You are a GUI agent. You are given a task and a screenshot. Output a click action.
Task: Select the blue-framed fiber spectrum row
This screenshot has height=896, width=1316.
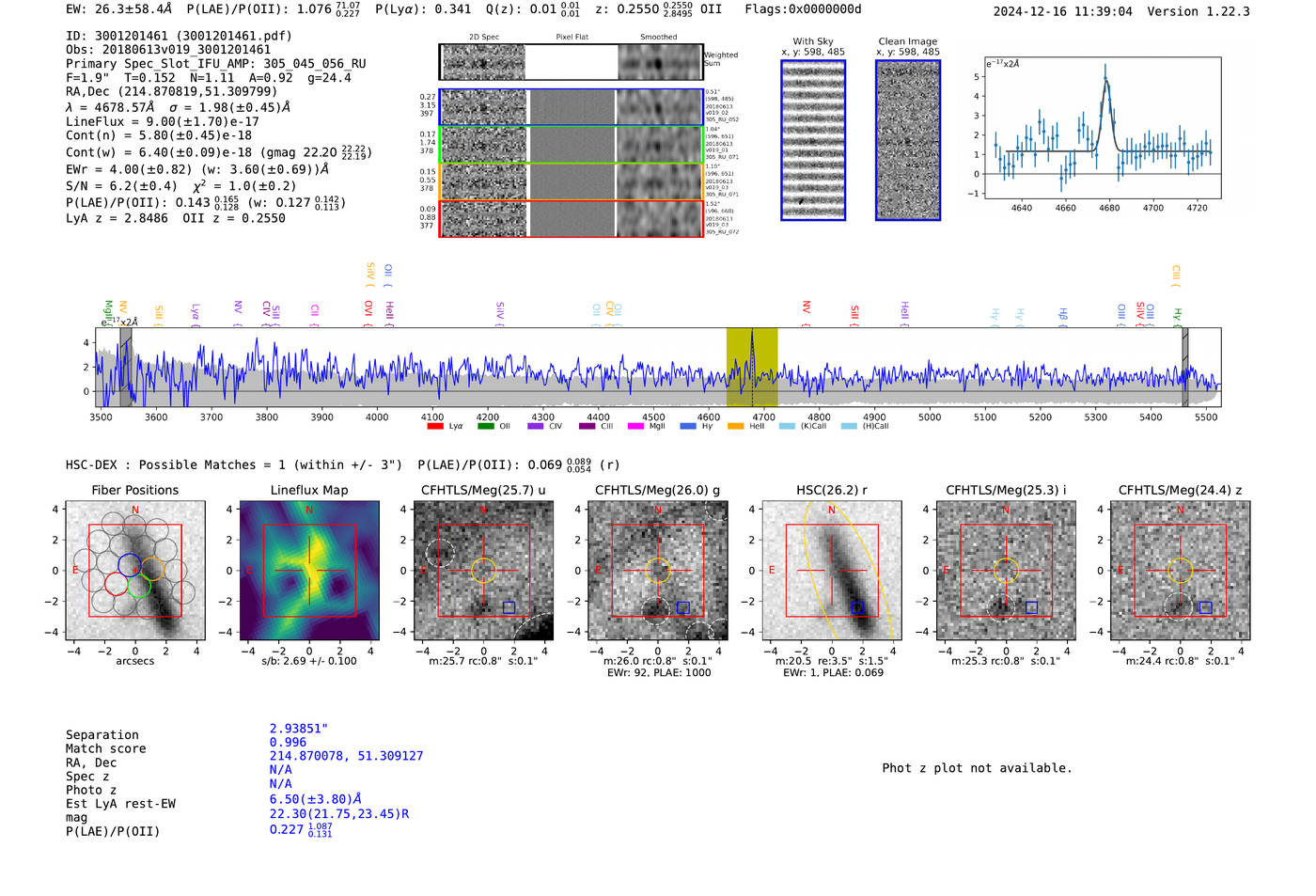pyautogui.click(x=572, y=107)
